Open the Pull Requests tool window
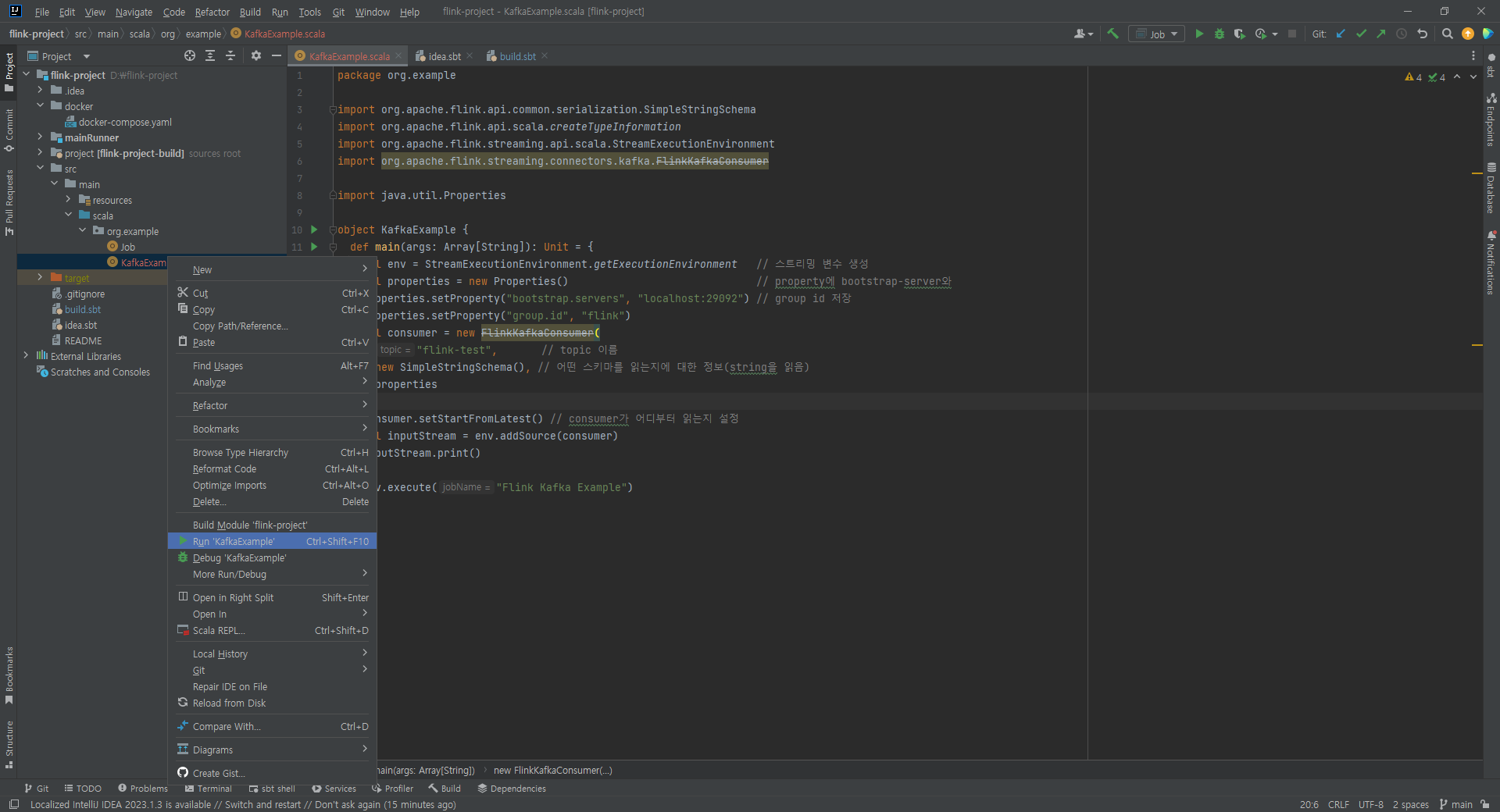 coord(9,202)
